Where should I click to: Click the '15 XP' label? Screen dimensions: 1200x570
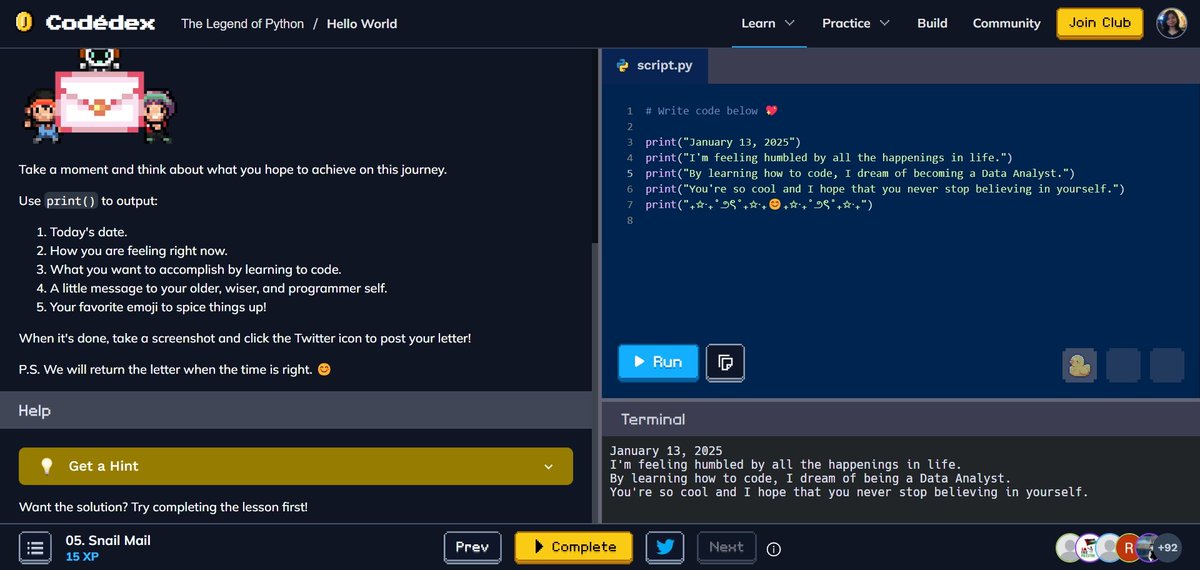tap(82, 557)
